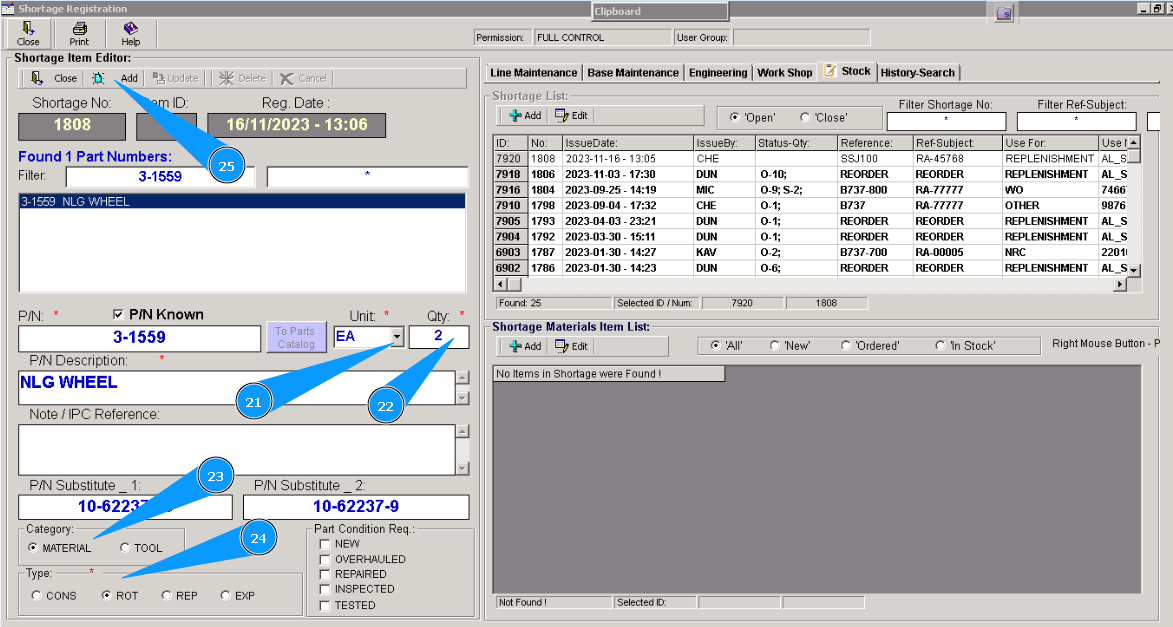The image size is (1173, 627).
Task: Select the 3-1559 NLG WHEEL list entry
Action: 75,202
